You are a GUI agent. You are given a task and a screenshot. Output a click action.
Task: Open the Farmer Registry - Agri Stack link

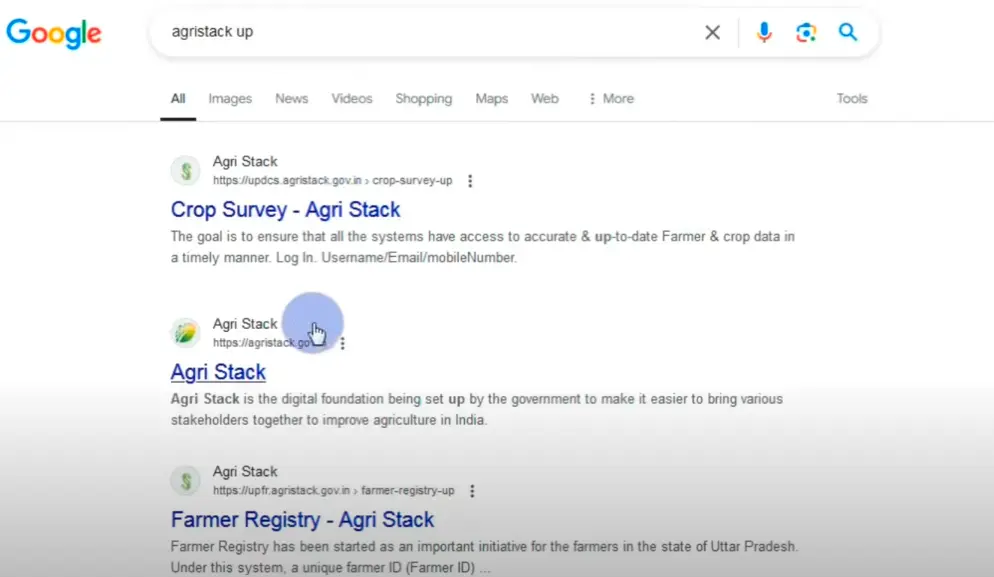[302, 519]
